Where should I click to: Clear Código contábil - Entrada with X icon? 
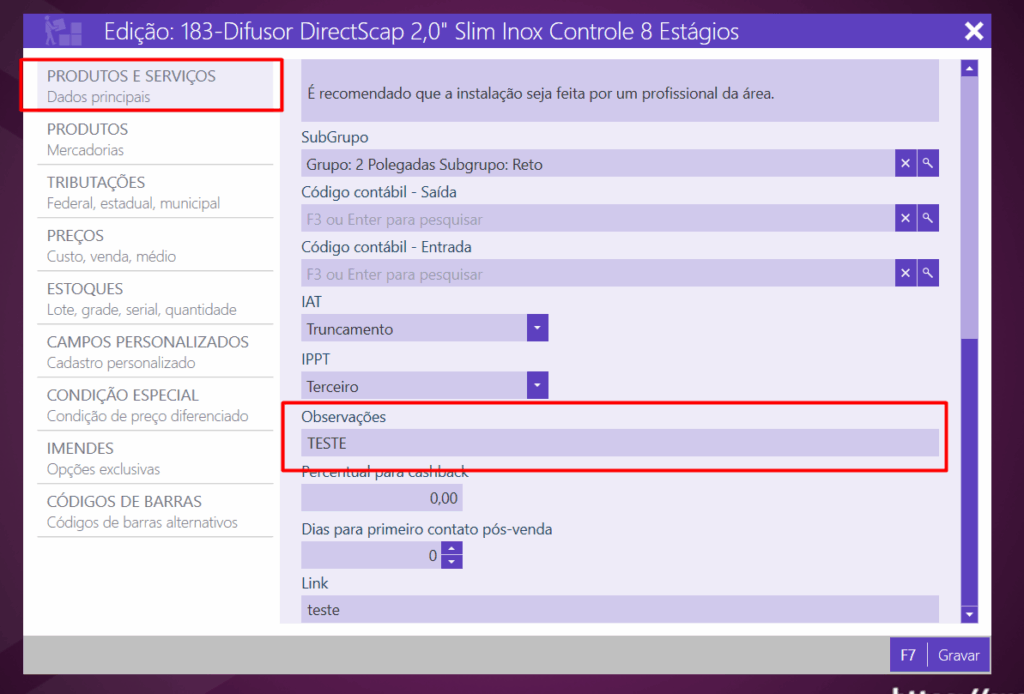click(905, 273)
